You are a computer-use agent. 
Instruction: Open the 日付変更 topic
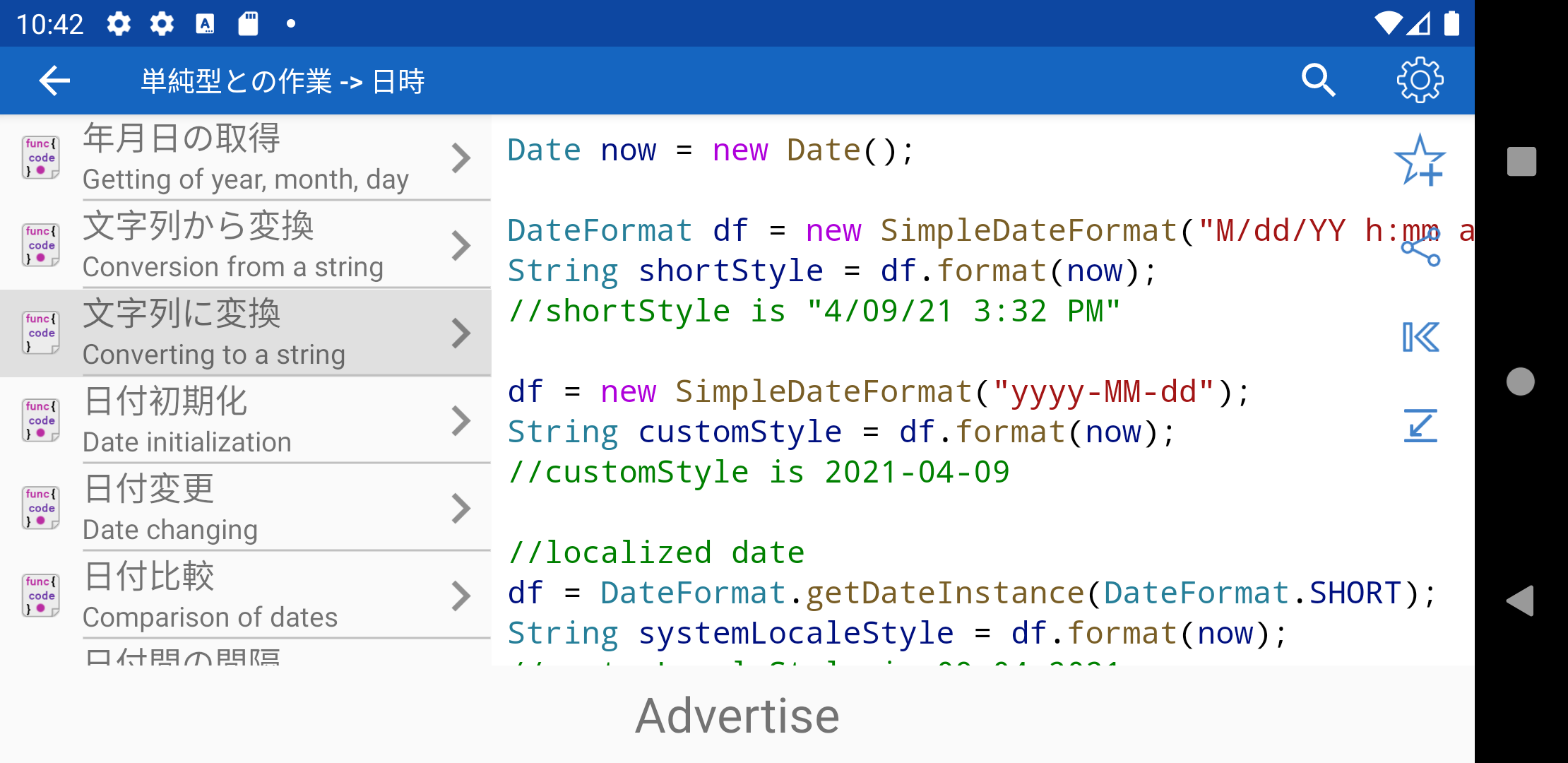[246, 508]
